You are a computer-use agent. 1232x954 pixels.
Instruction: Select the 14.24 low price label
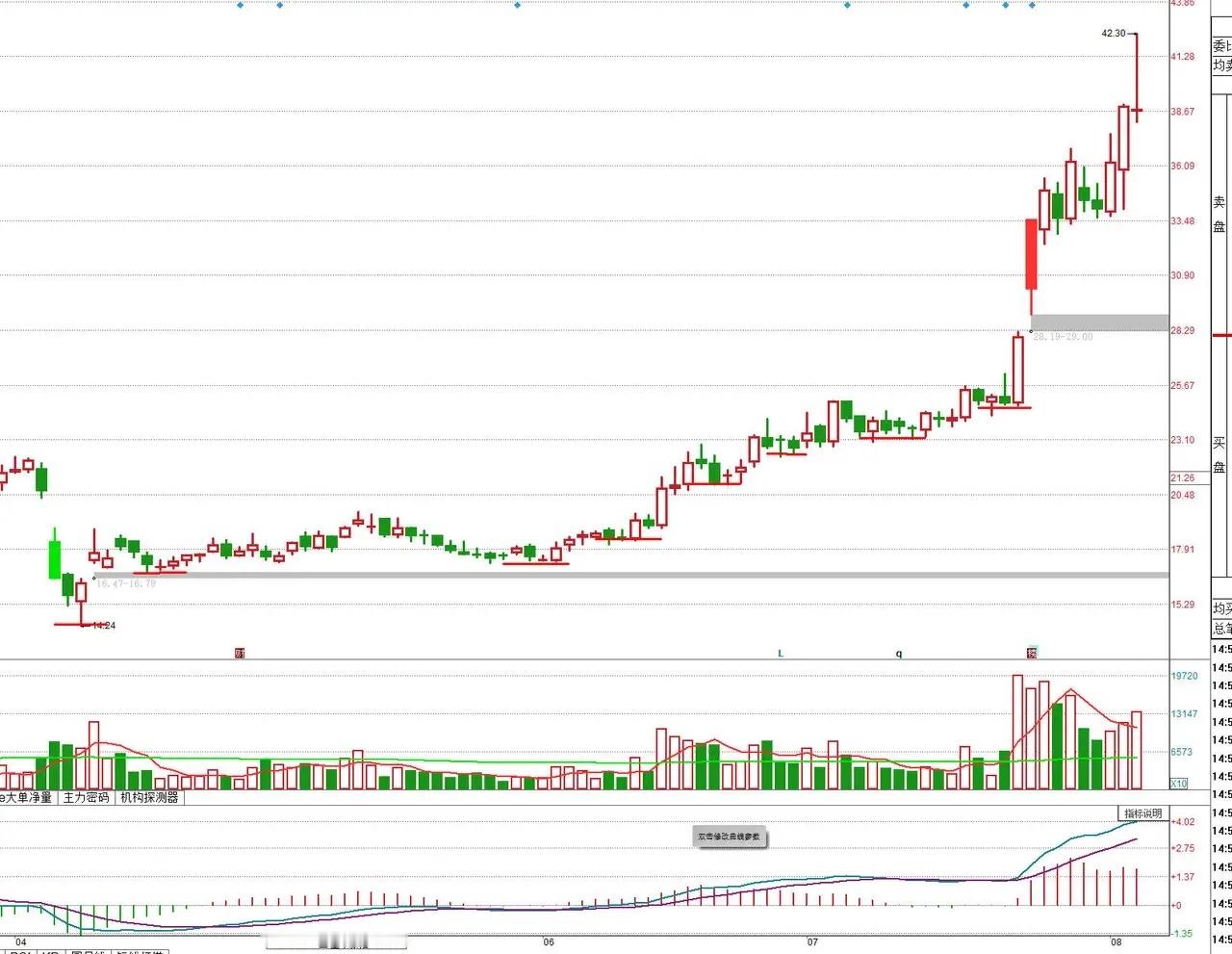pyautogui.click(x=104, y=626)
